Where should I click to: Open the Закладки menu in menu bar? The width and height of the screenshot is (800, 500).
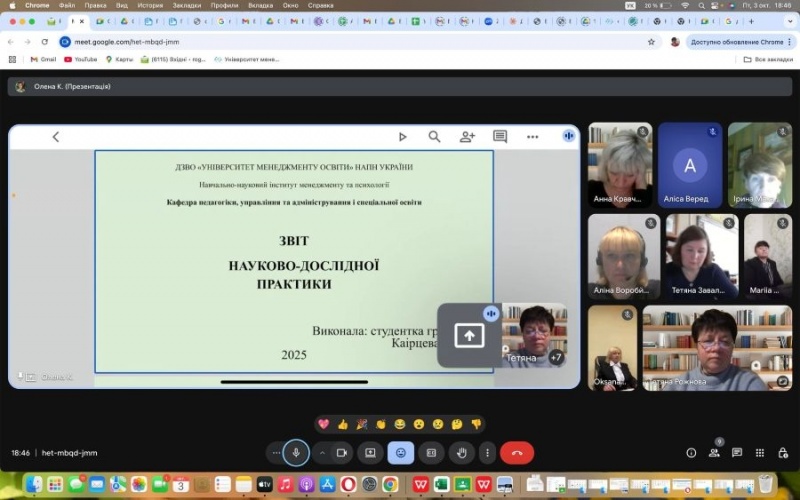tap(185, 5)
